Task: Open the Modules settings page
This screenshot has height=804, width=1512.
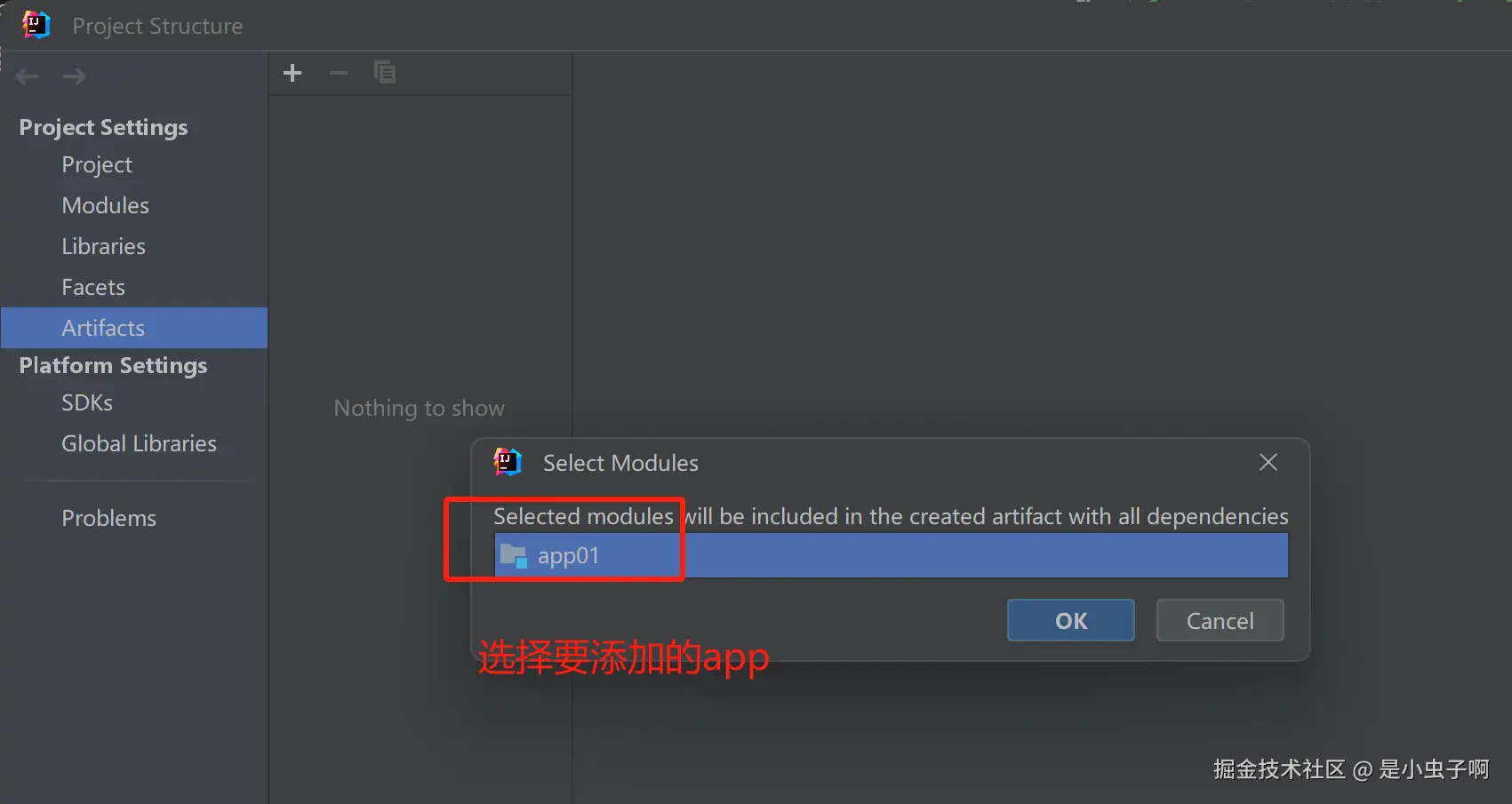Action: point(106,206)
